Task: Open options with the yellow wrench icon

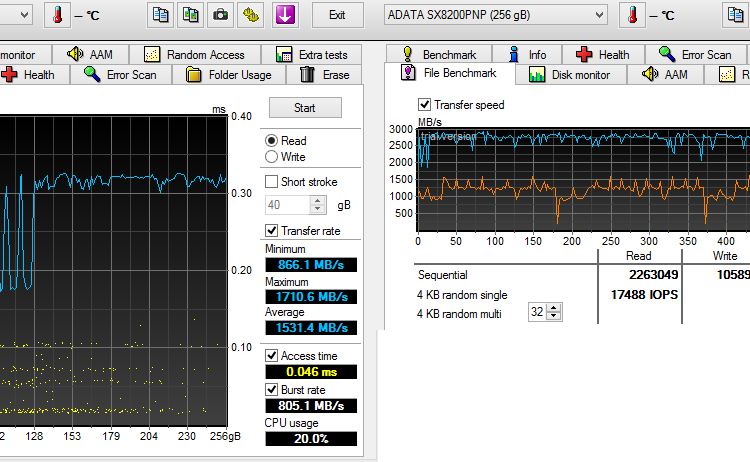Action: (x=252, y=15)
